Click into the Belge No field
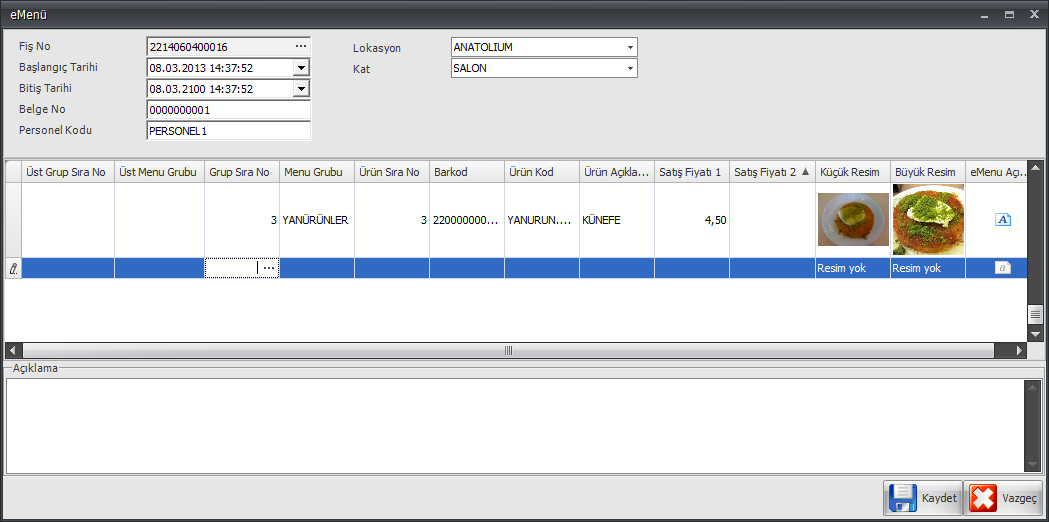Viewport: 1049px width, 522px height. (228, 110)
